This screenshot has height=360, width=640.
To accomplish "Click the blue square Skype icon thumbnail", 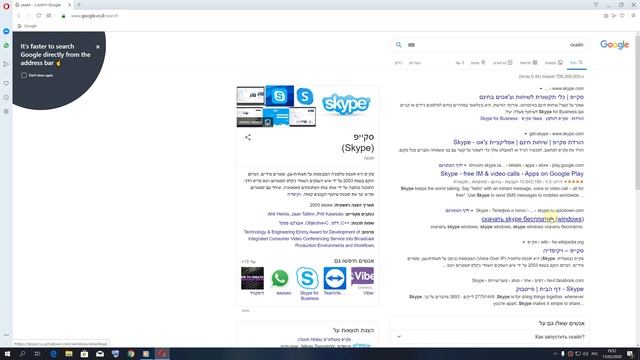I will (x=279, y=96).
